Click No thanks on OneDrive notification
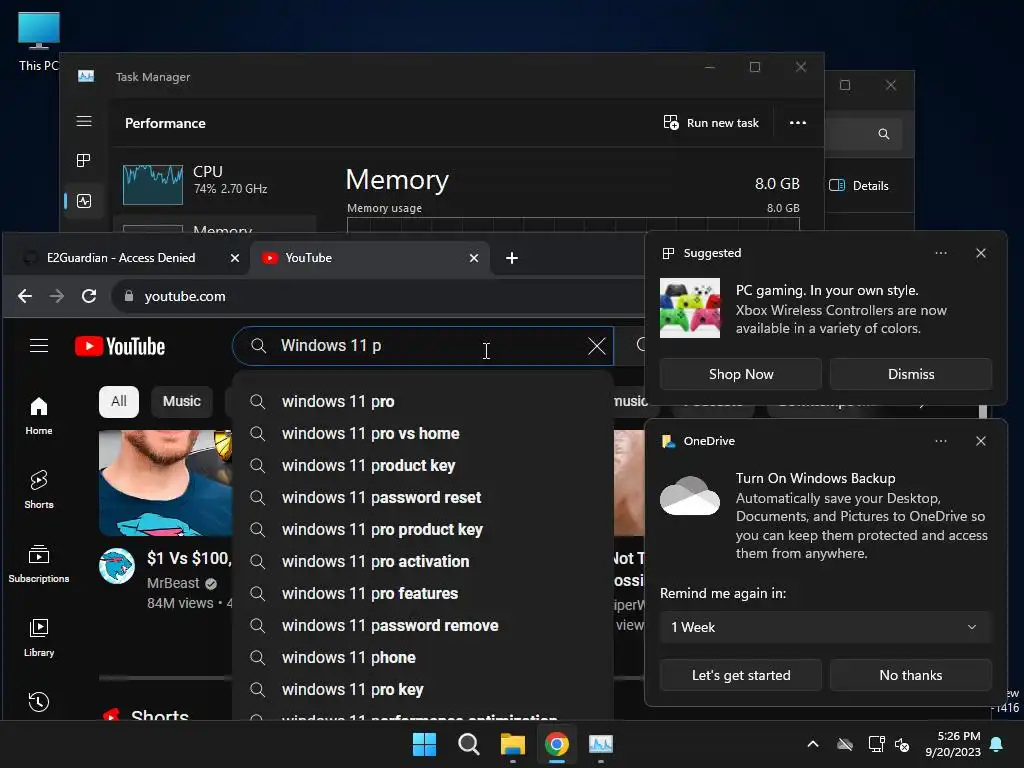The height and width of the screenshot is (768, 1024). [x=911, y=675]
